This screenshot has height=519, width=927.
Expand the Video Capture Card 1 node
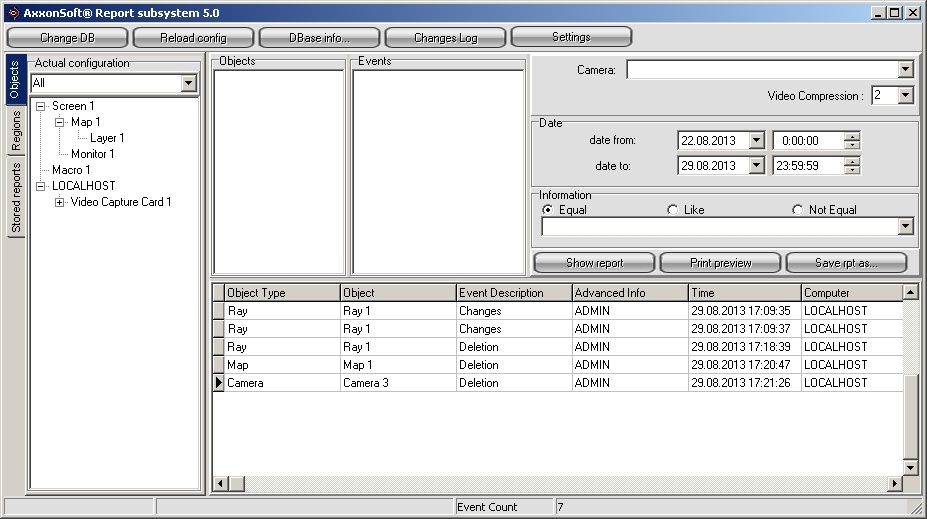tap(59, 202)
